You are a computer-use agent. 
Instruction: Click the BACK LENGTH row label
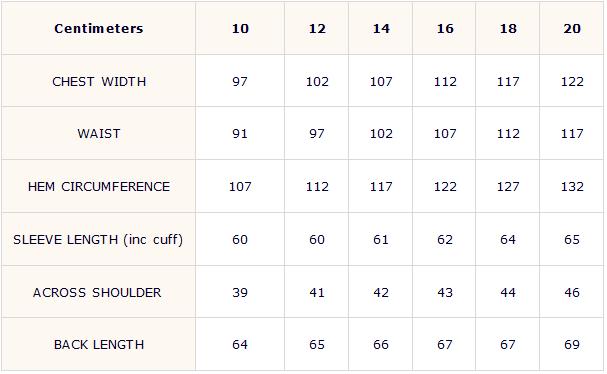99,345
